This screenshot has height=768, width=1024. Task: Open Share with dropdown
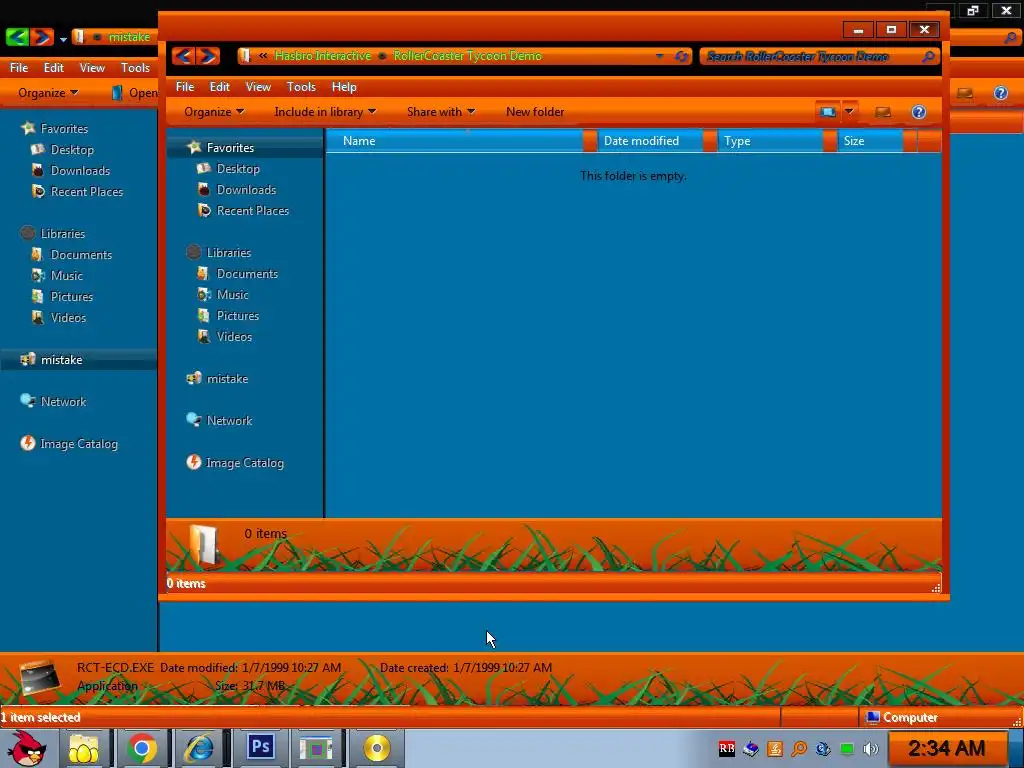[441, 112]
